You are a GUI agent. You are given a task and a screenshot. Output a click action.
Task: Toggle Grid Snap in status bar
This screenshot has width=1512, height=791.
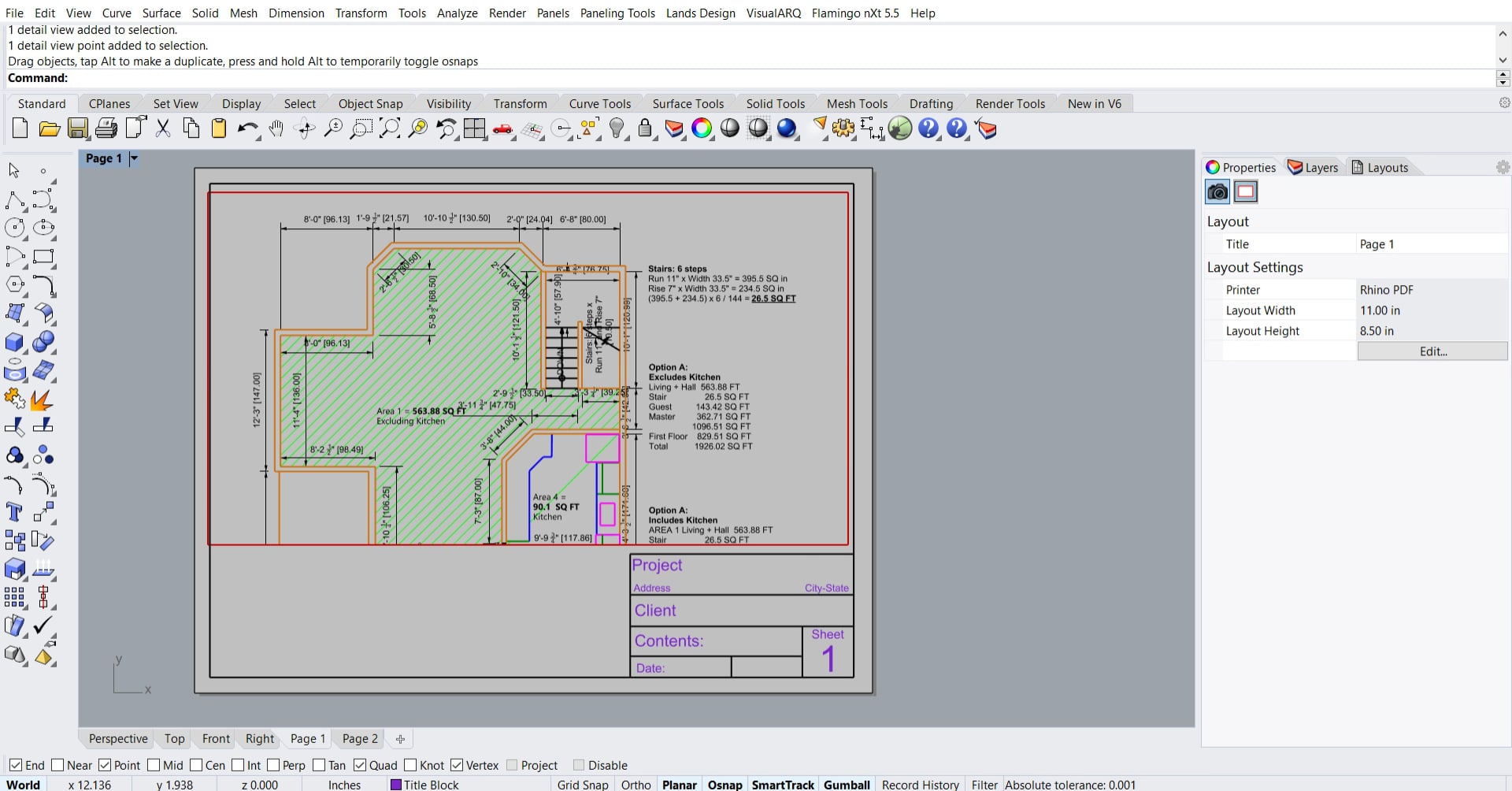(582, 785)
